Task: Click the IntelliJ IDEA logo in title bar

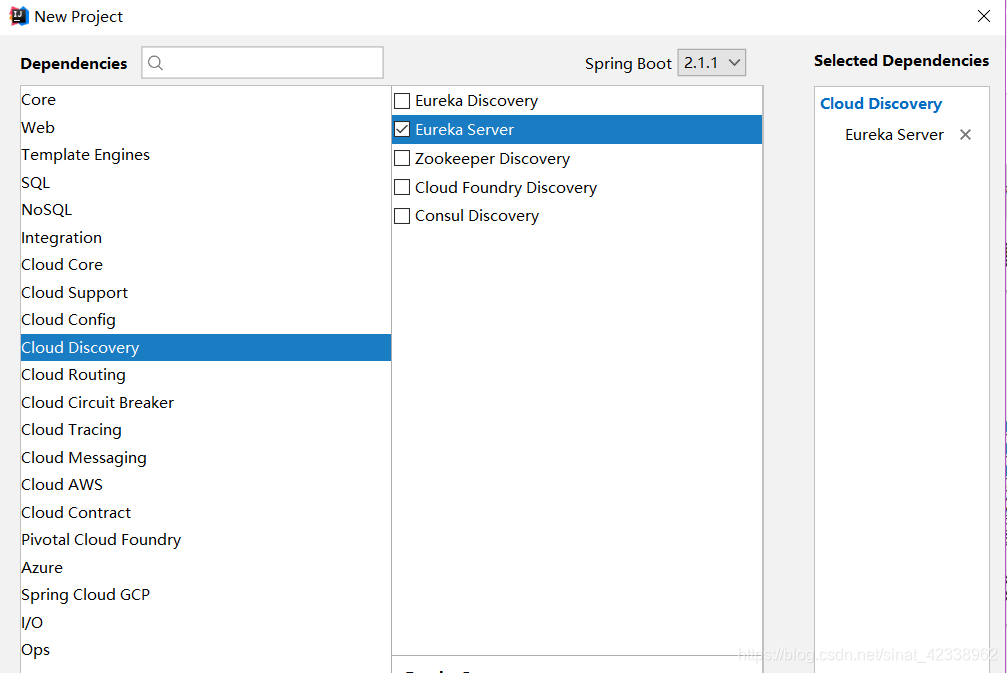Action: [x=19, y=16]
